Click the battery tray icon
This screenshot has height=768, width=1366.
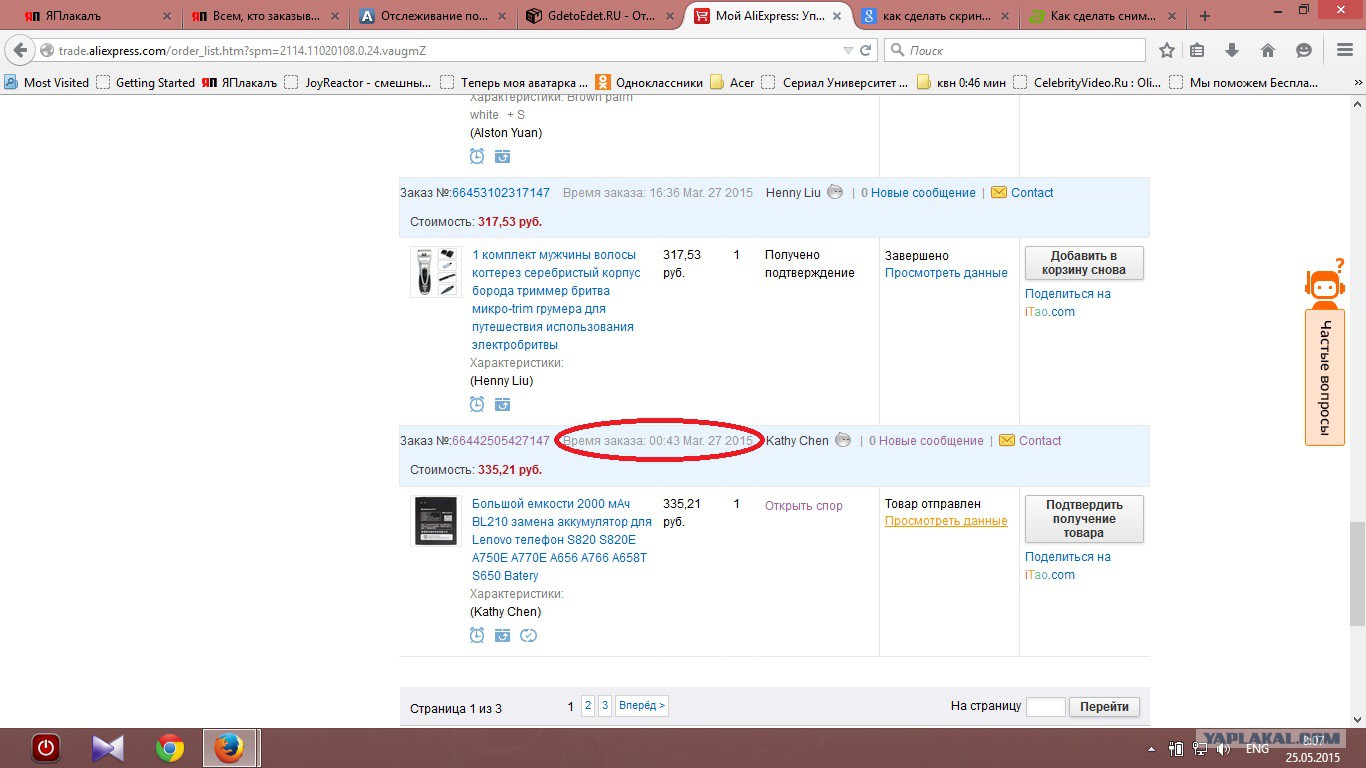(1176, 748)
